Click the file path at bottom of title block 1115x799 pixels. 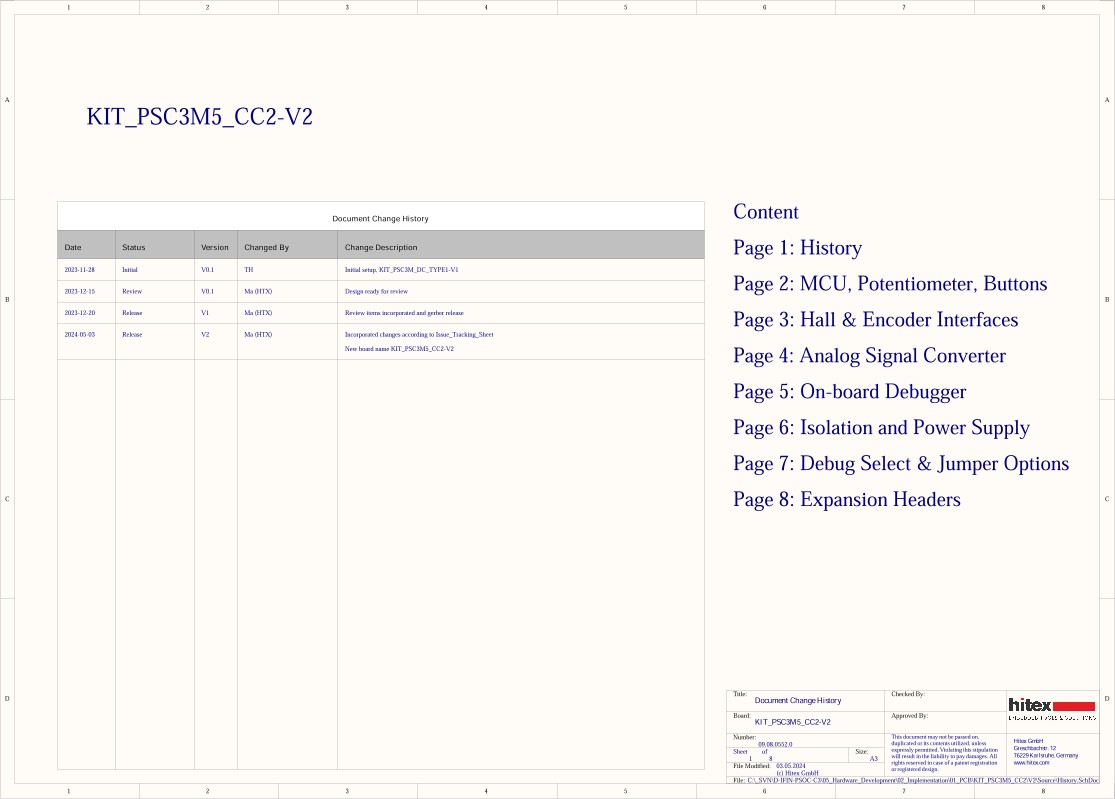[915, 779]
